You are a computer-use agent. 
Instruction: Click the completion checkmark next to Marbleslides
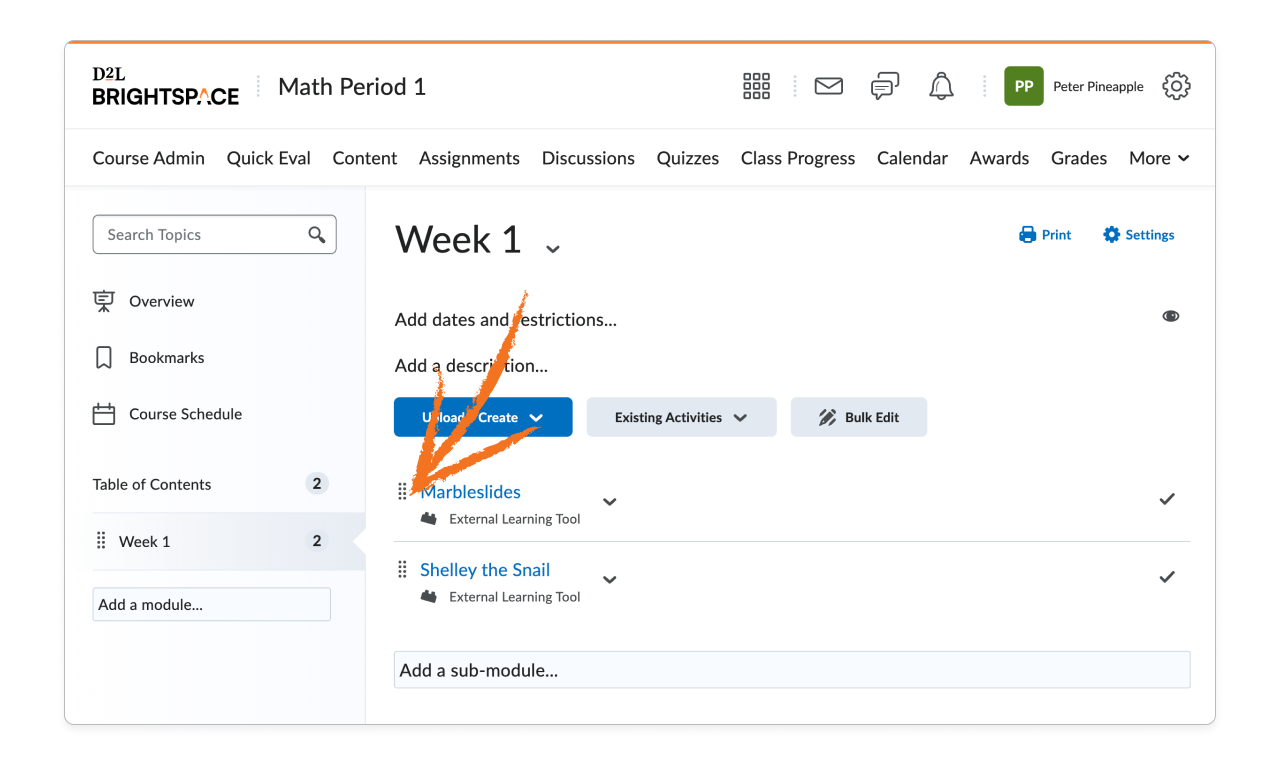coord(1167,498)
